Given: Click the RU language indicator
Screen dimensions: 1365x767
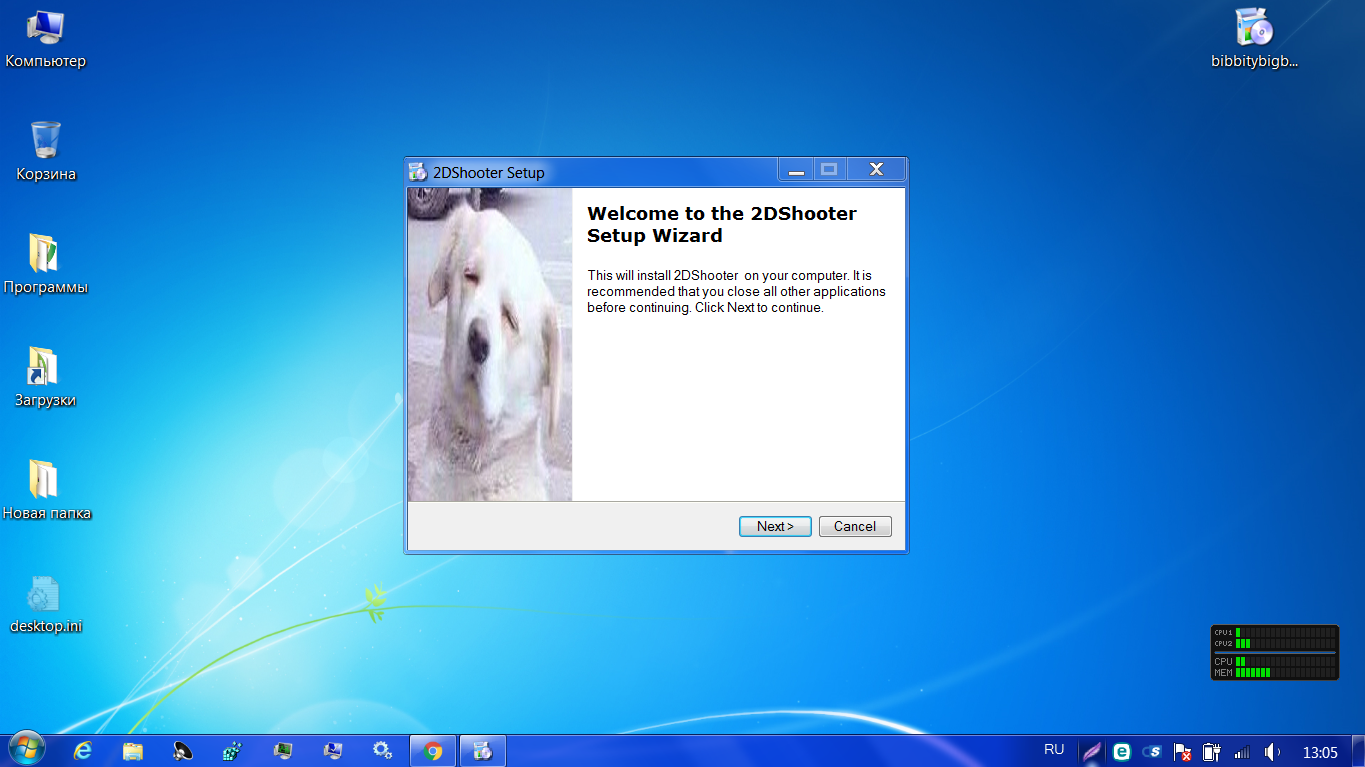Looking at the screenshot, I should (x=1054, y=749).
